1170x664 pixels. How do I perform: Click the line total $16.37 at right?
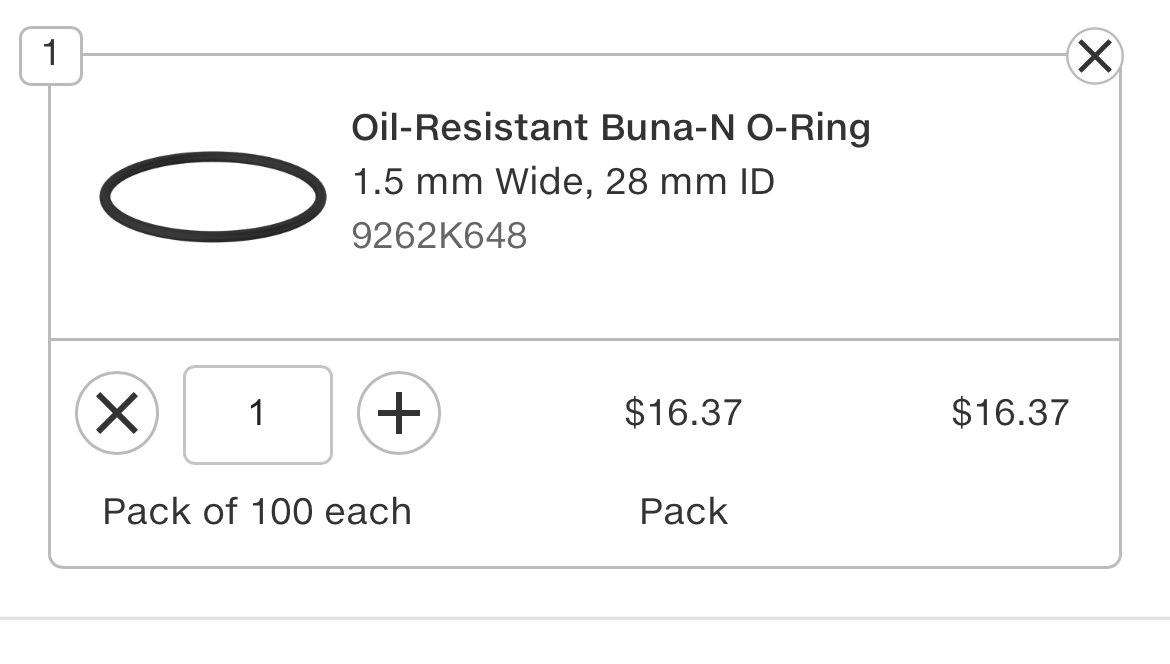(1010, 413)
